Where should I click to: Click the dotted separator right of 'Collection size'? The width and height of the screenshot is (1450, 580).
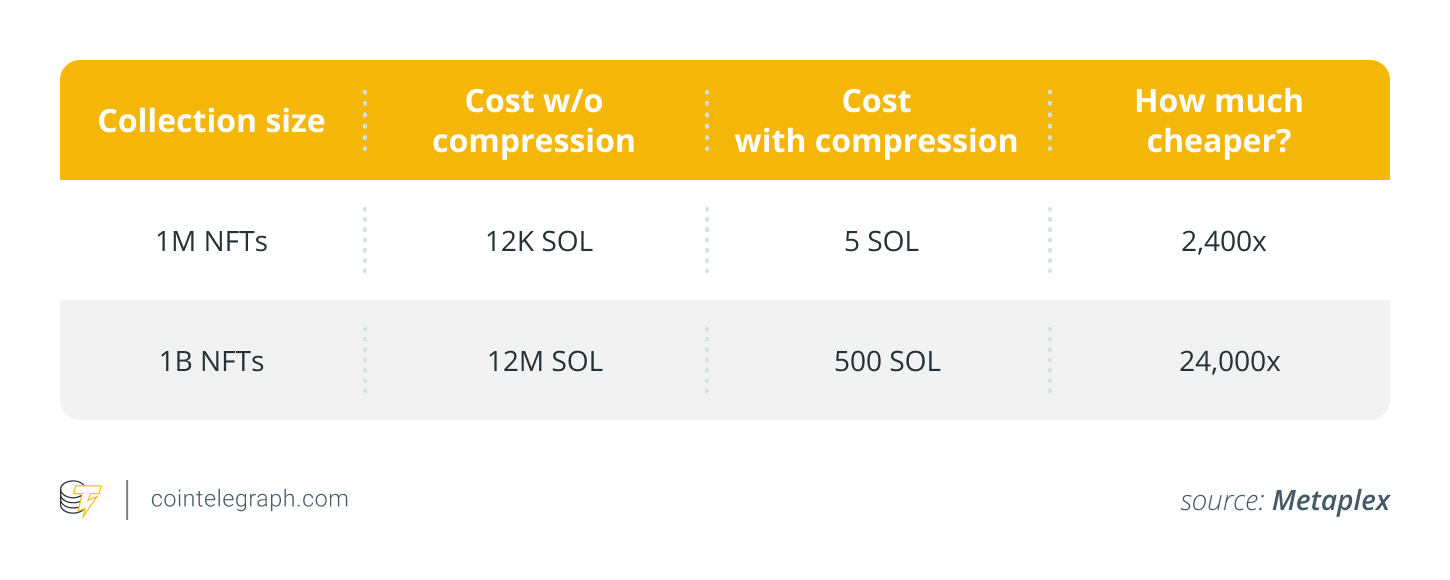pyautogui.click(x=365, y=121)
